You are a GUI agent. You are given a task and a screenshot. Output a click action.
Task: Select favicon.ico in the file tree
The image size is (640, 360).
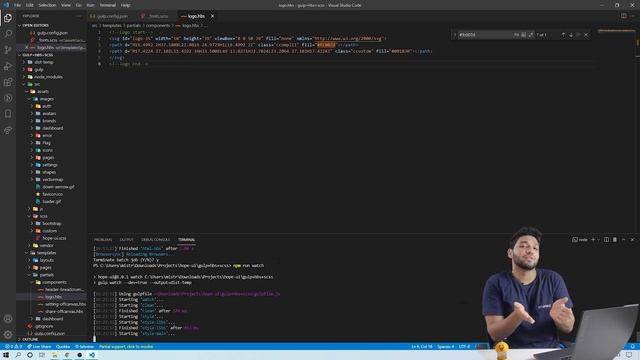coord(52,194)
